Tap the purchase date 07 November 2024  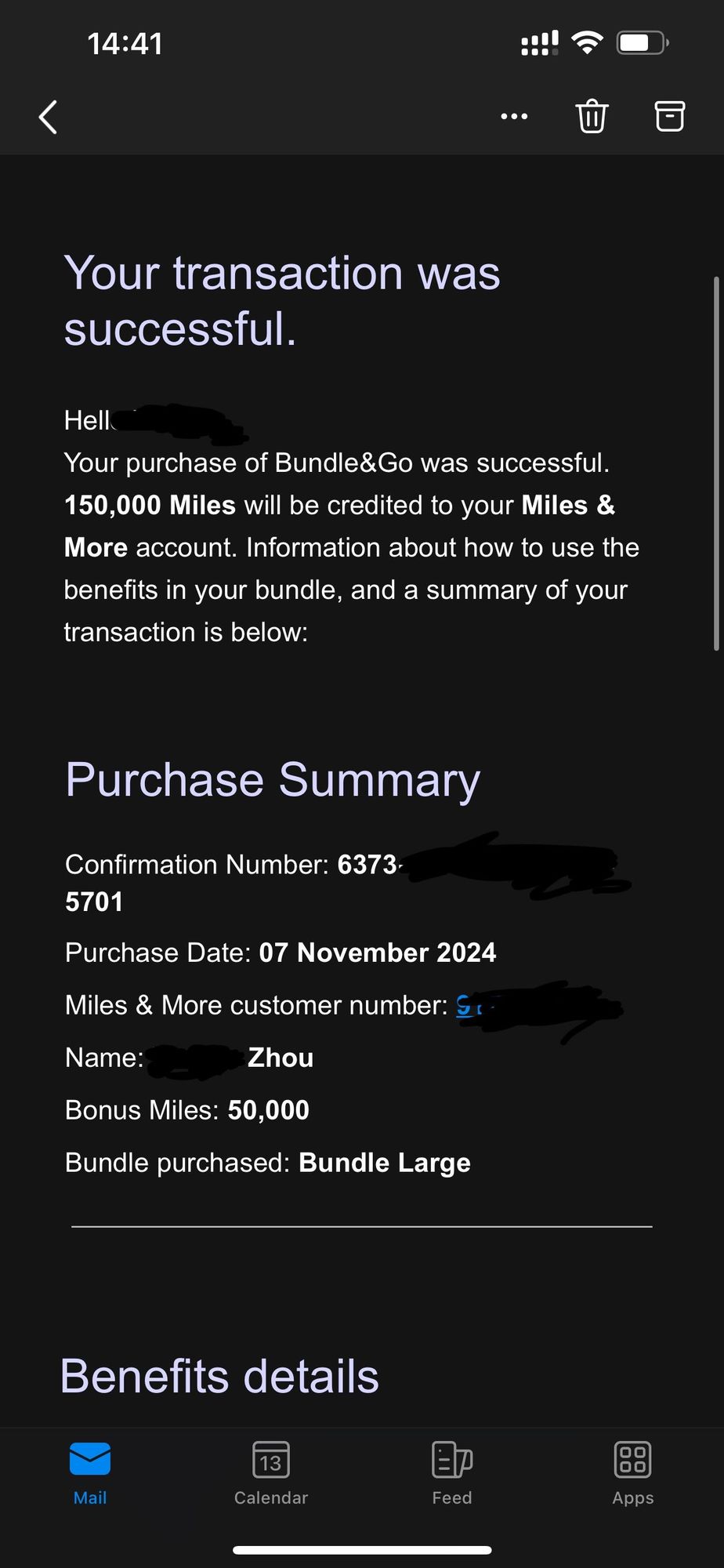tap(377, 953)
